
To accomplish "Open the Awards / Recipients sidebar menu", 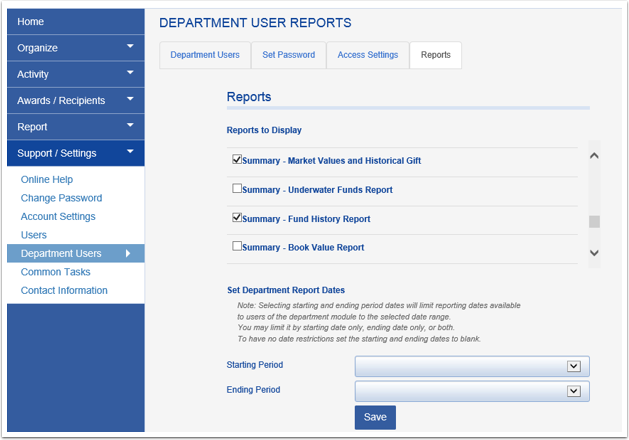I will [x=76, y=100].
